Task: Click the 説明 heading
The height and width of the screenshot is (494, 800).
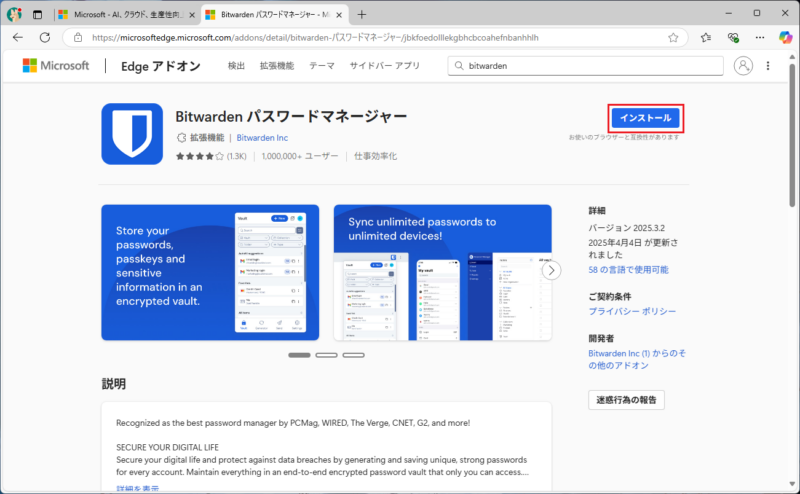Action: (114, 384)
